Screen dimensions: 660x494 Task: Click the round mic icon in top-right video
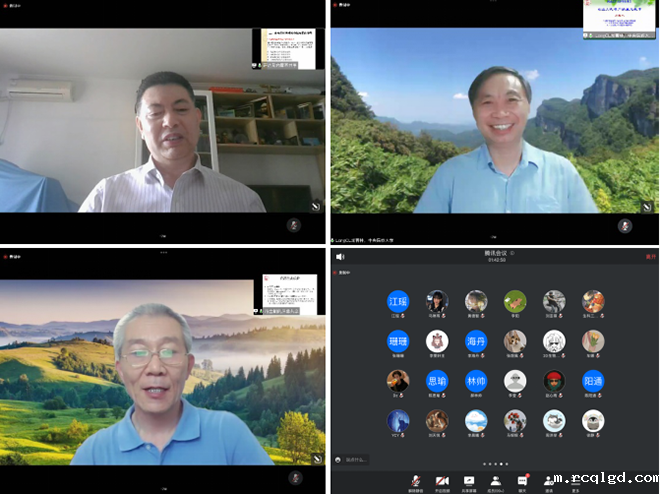(624, 225)
